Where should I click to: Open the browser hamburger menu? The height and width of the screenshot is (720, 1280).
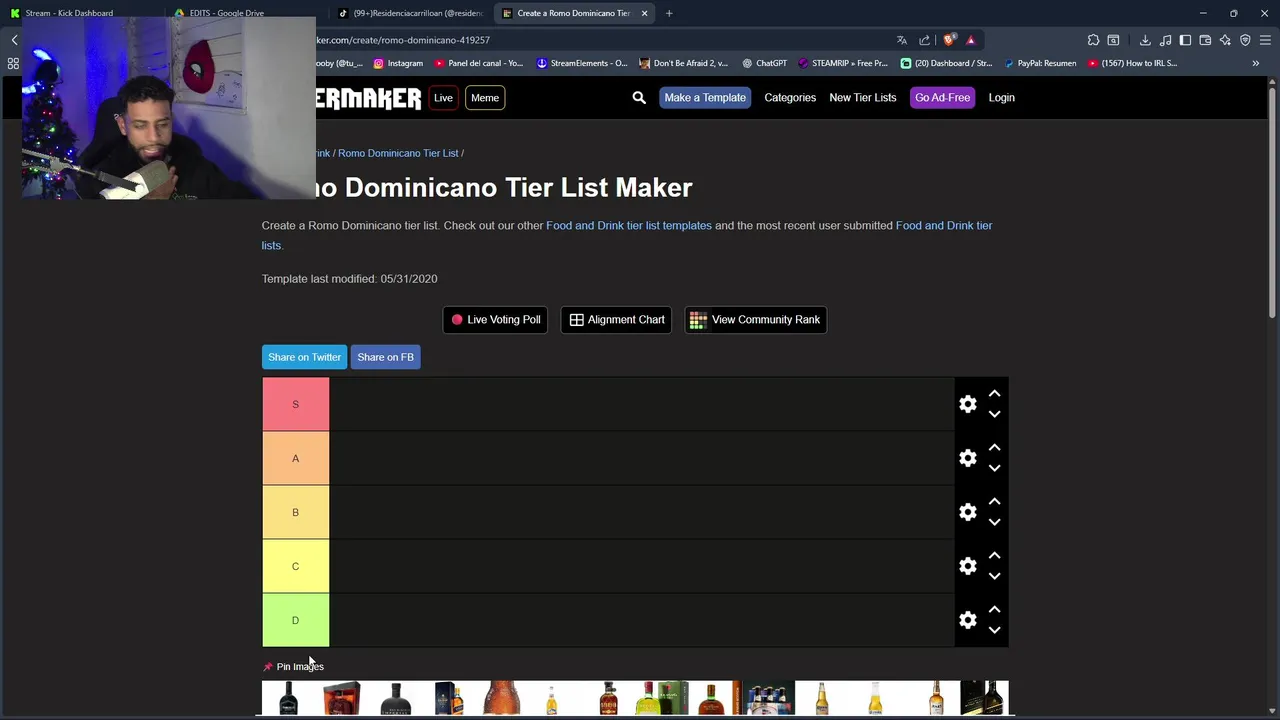(x=1265, y=40)
